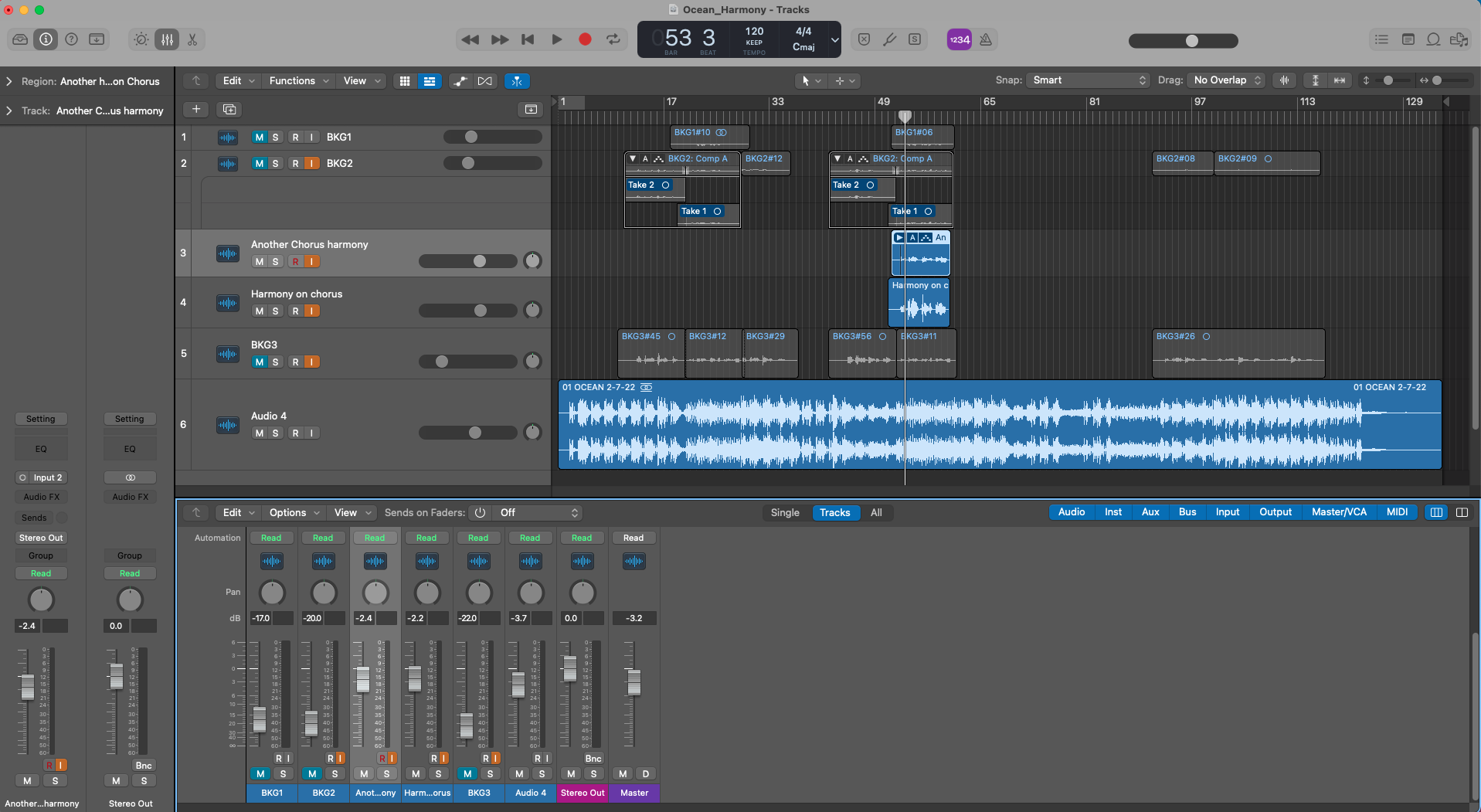This screenshot has width=1481, height=812.
Task: Solo the BKG3 track in header
Action: pyautogui.click(x=275, y=362)
